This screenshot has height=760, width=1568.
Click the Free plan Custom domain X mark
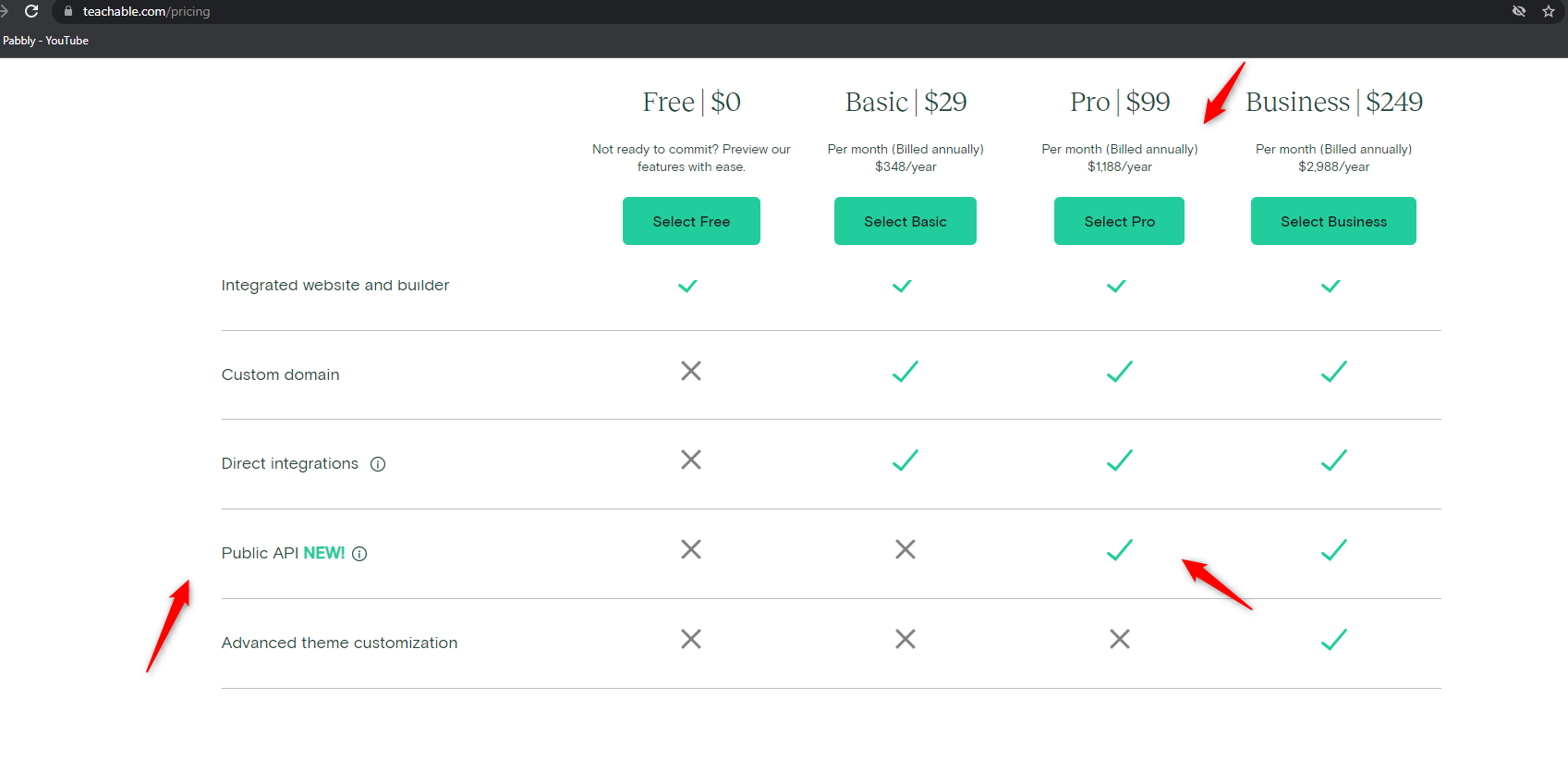point(691,371)
